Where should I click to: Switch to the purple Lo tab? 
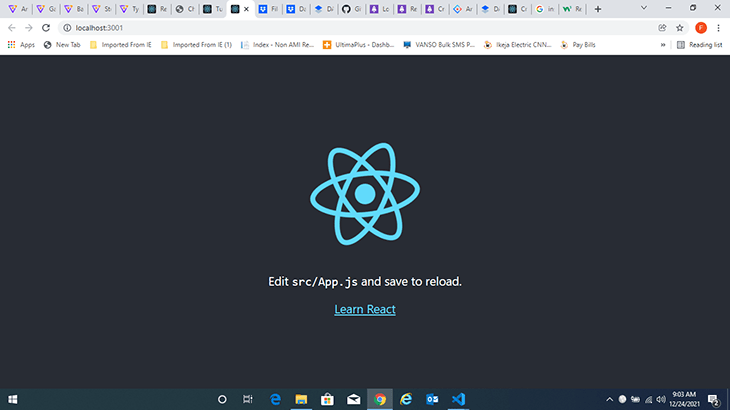click(379, 9)
